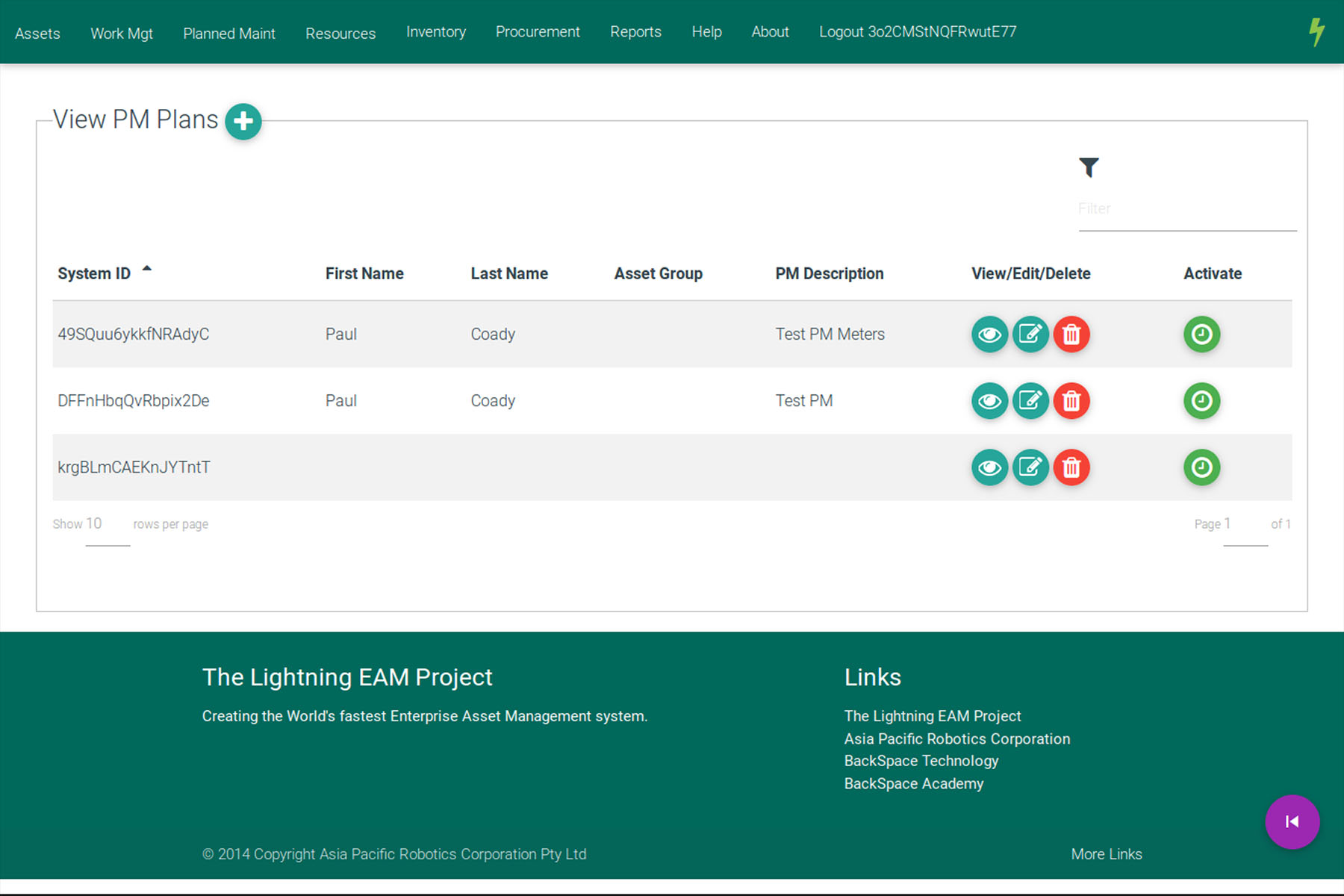Sort table by System ID arrow
The height and width of the screenshot is (896, 1344).
coord(147,268)
